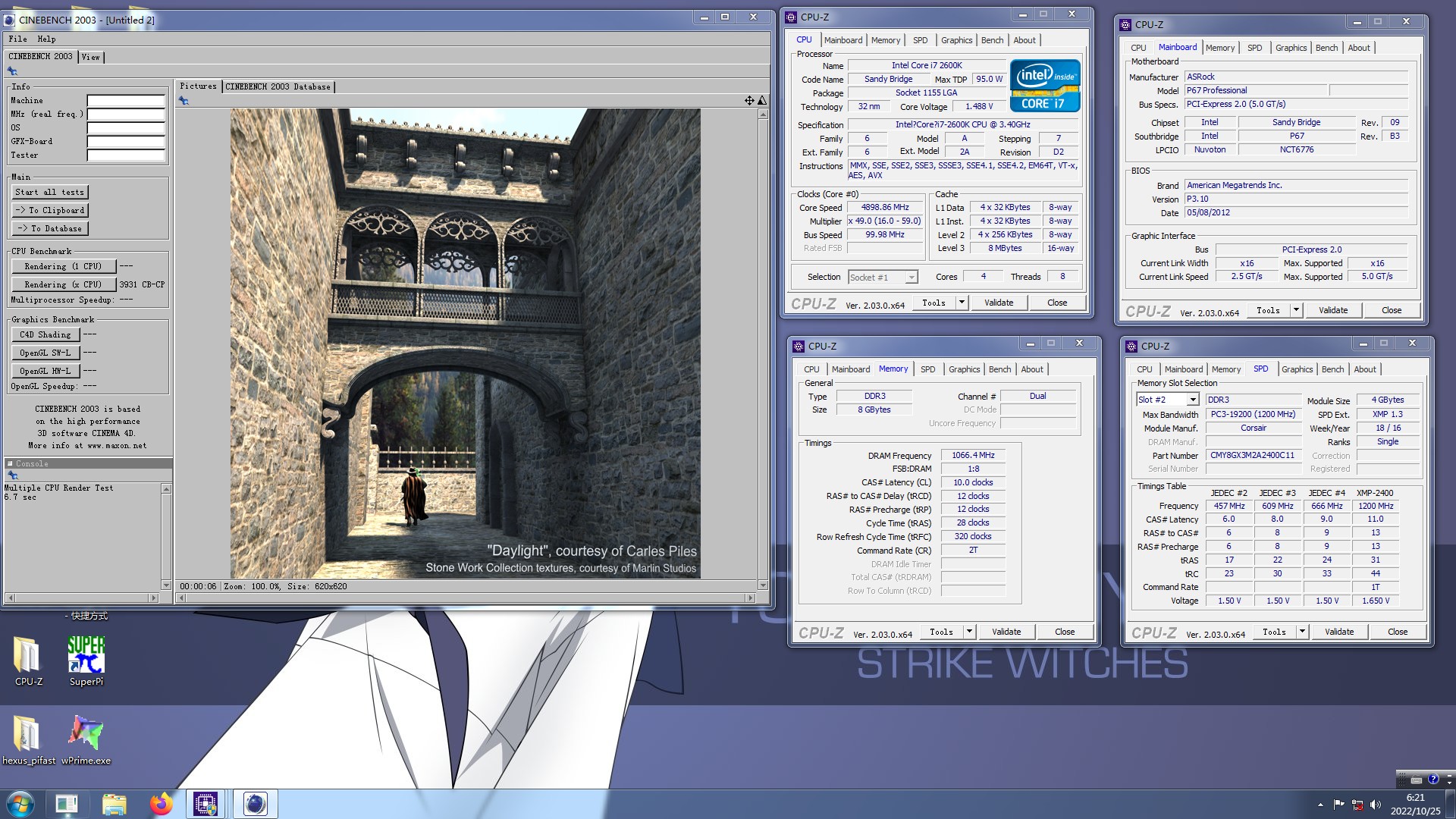Show hidden tray icons arrow
Image resolution: width=1456 pixels, height=819 pixels.
coord(1320,805)
